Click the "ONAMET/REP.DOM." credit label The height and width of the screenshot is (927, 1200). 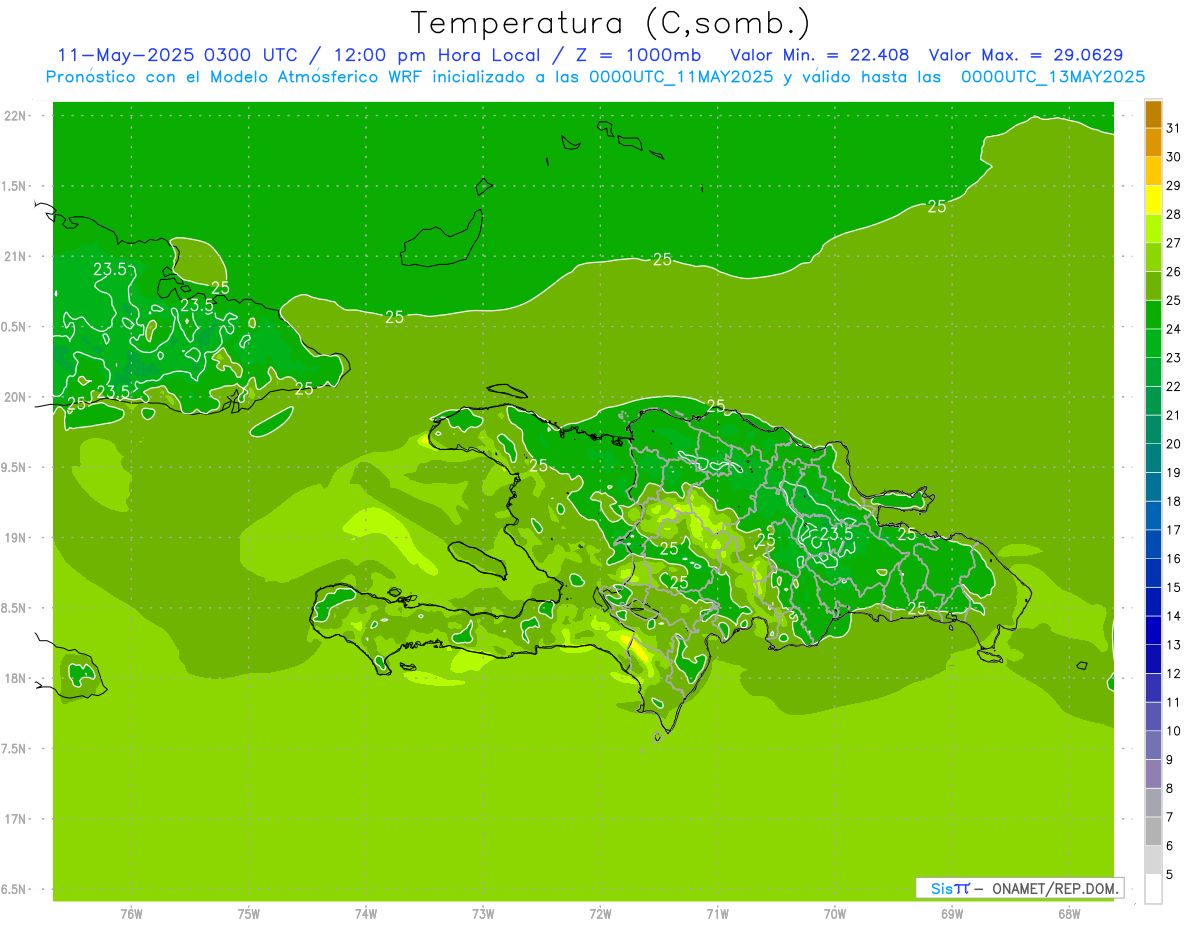pyautogui.click(x=1055, y=888)
